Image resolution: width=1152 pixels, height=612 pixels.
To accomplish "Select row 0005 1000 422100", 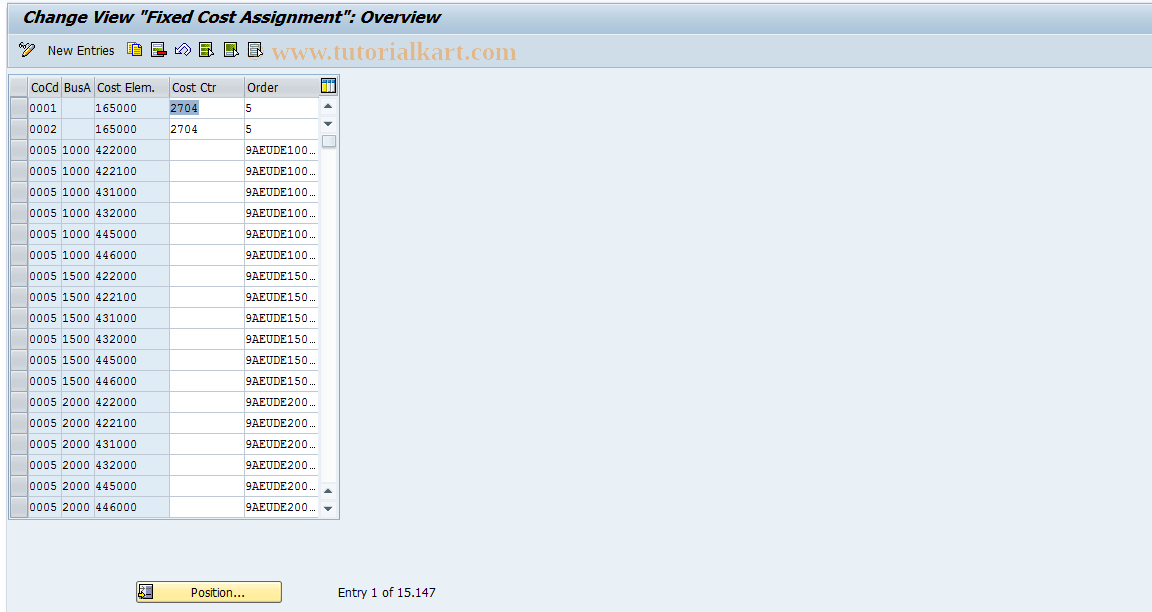I will coord(19,171).
